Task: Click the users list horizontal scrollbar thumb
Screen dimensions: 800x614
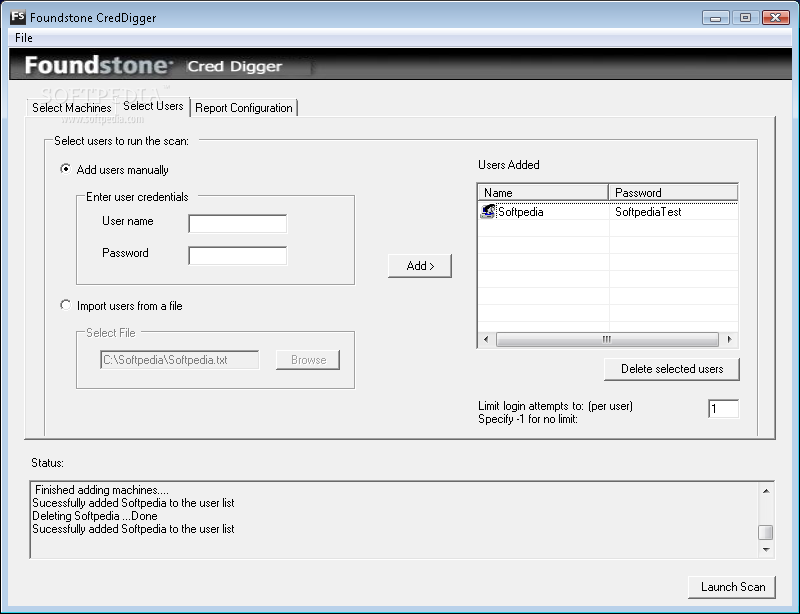Action: (x=607, y=339)
